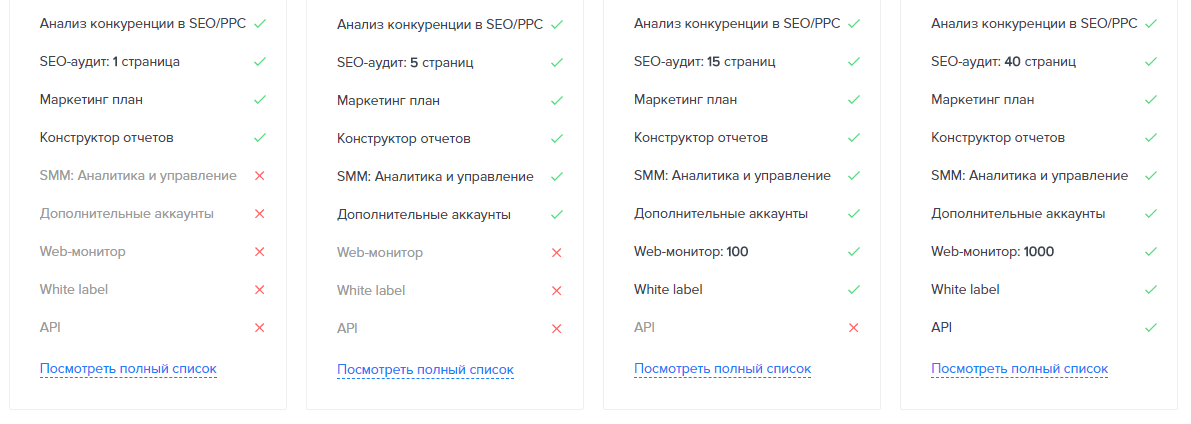
Task: Click red cross beside API in 15-page plan
Action: click(x=854, y=328)
